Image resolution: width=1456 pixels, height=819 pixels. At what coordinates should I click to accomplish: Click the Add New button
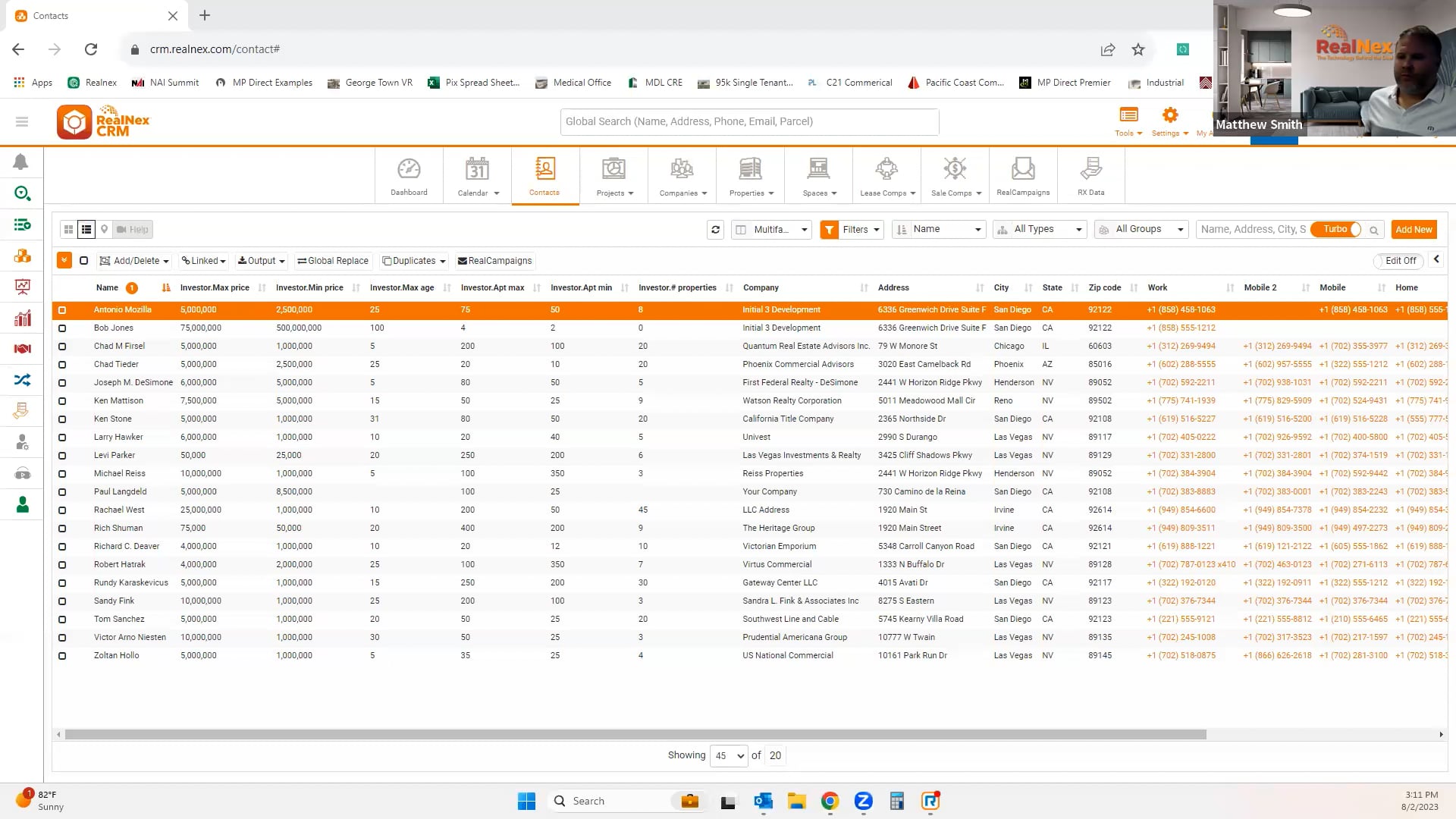tap(1414, 229)
